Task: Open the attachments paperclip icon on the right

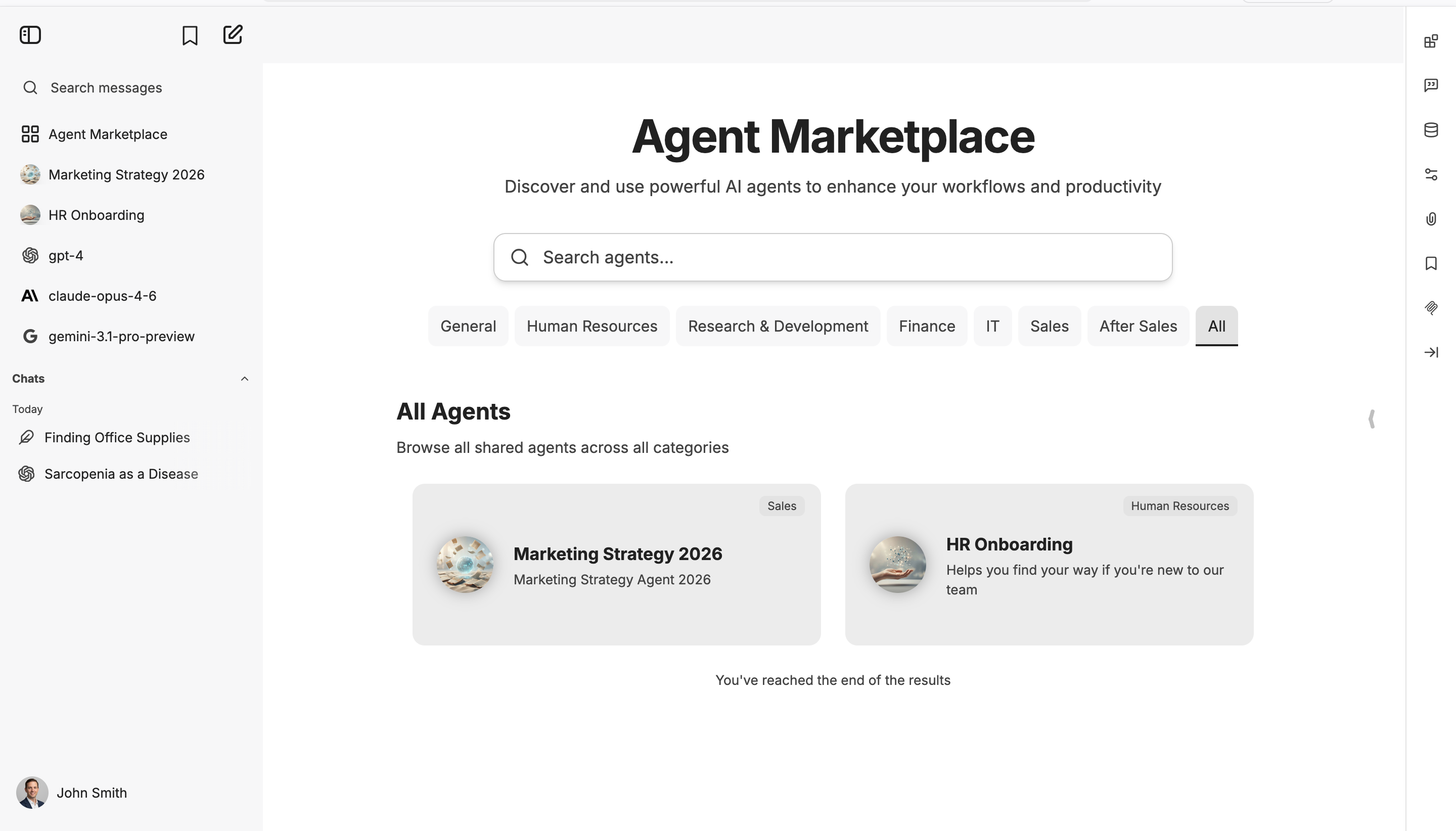Action: tap(1431, 218)
